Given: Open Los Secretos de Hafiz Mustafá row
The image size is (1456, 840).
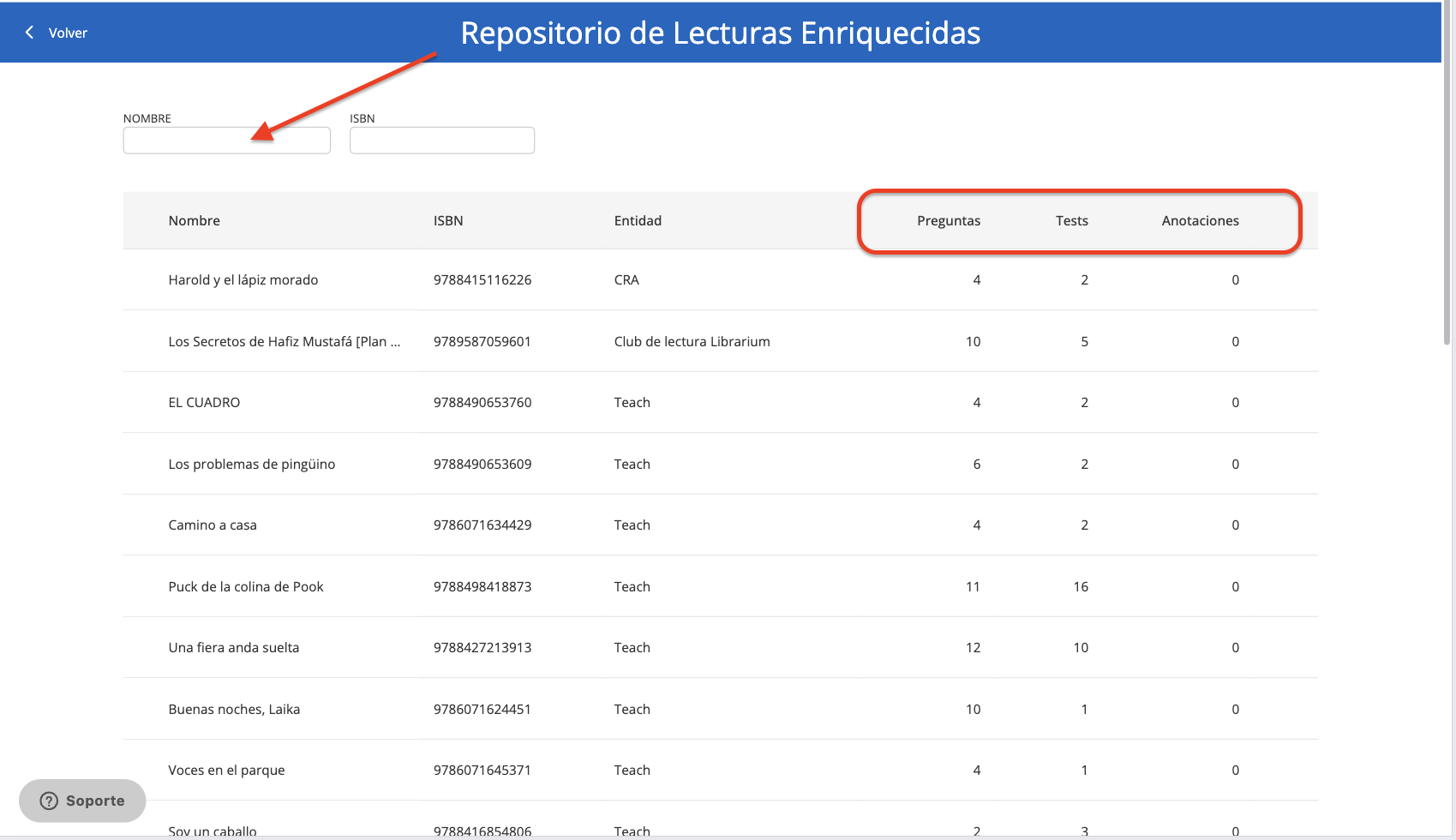Looking at the screenshot, I should pos(721,341).
